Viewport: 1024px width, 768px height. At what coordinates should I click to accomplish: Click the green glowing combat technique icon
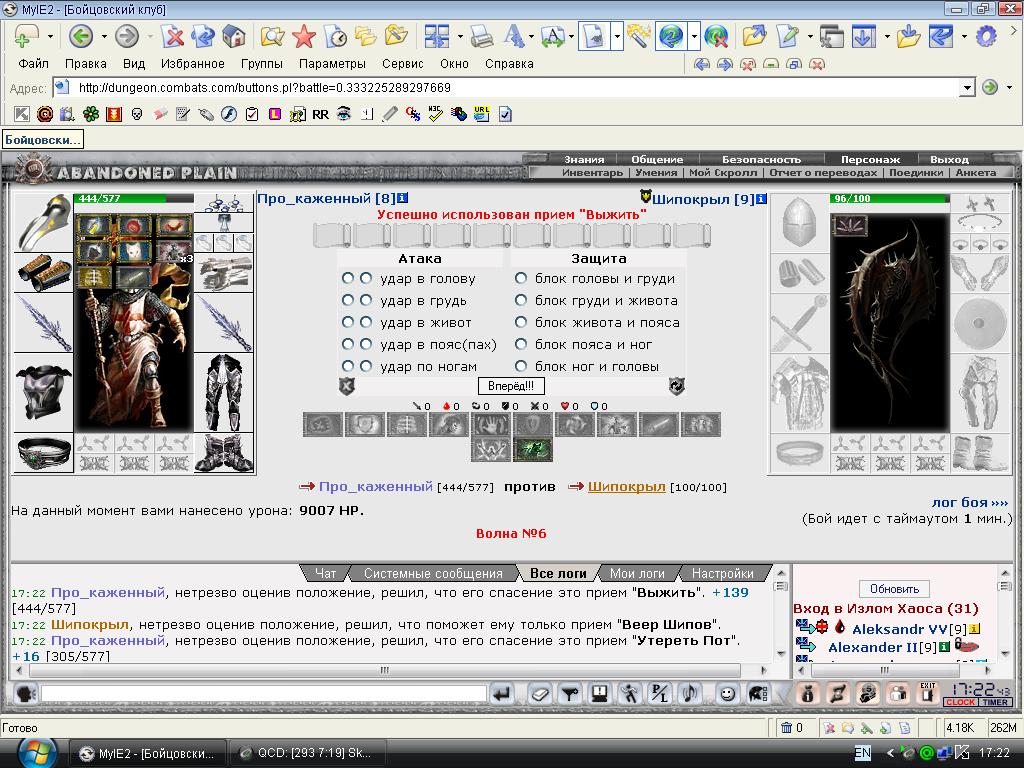(532, 449)
